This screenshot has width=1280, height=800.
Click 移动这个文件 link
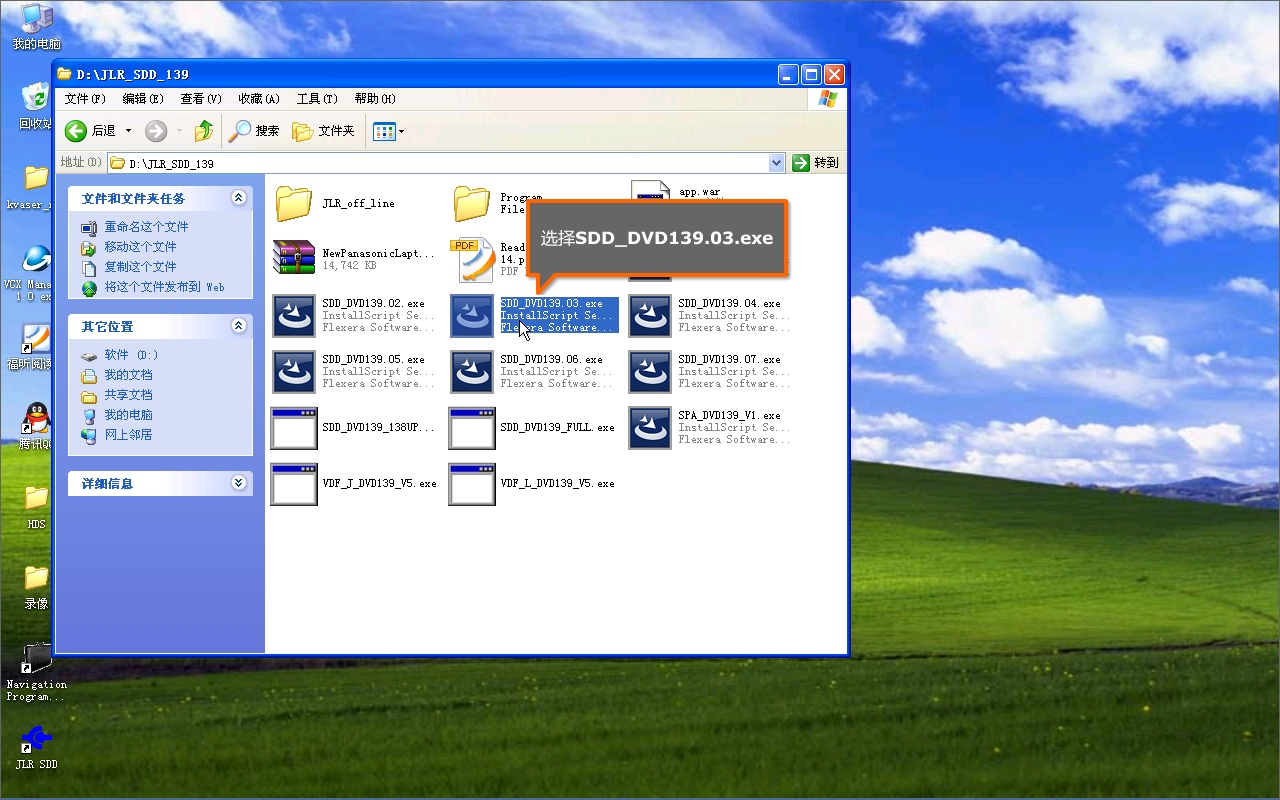(140, 247)
